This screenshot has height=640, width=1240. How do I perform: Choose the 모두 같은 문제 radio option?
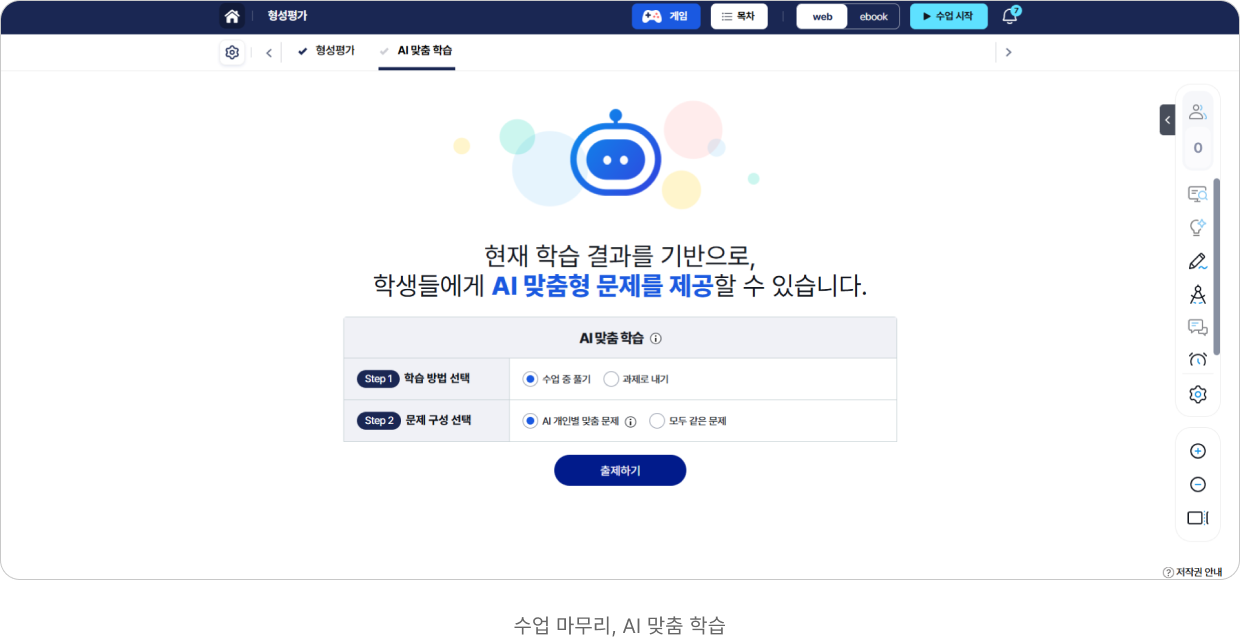(657, 421)
